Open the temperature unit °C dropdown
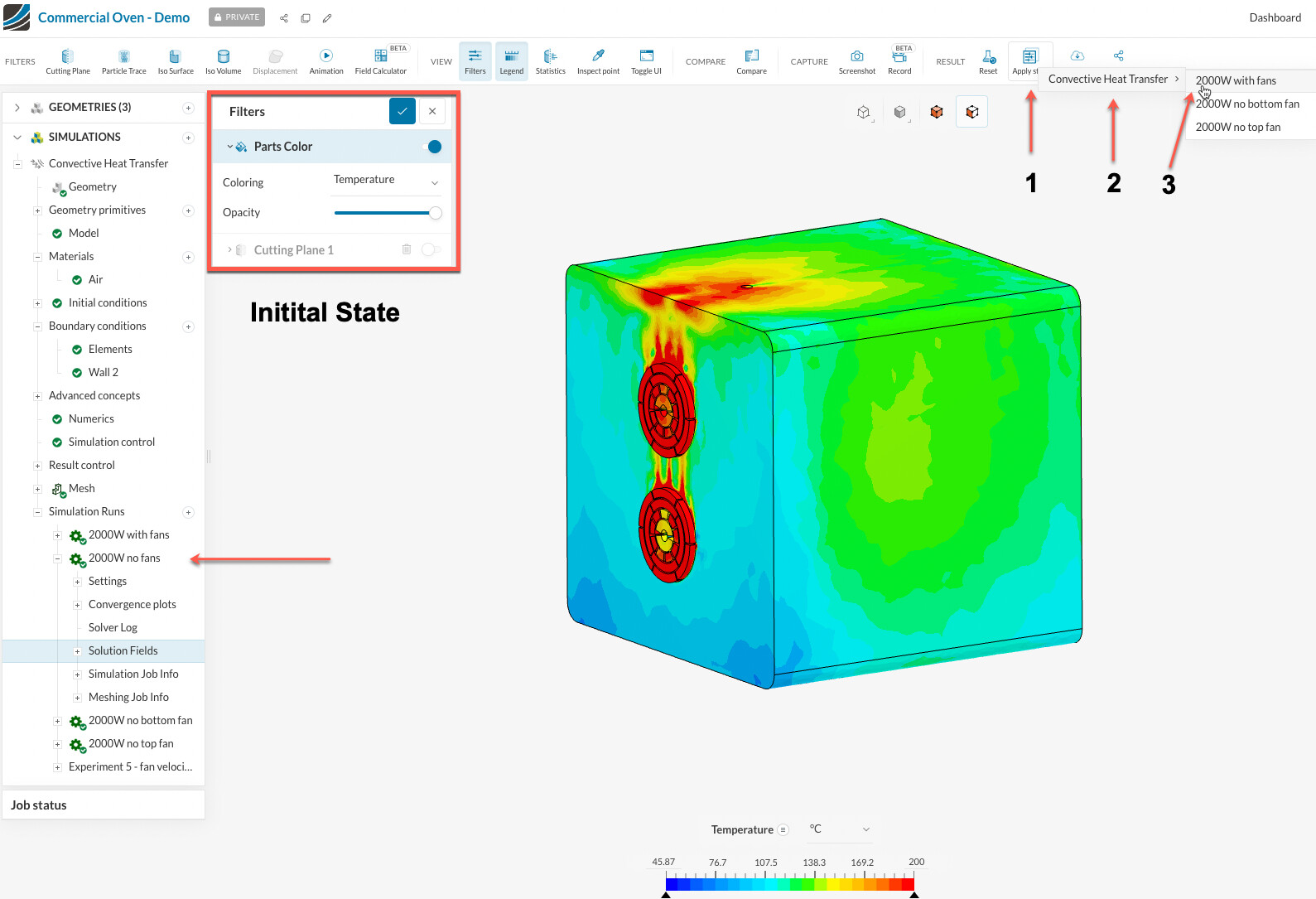The height and width of the screenshot is (899, 1316). 840,829
